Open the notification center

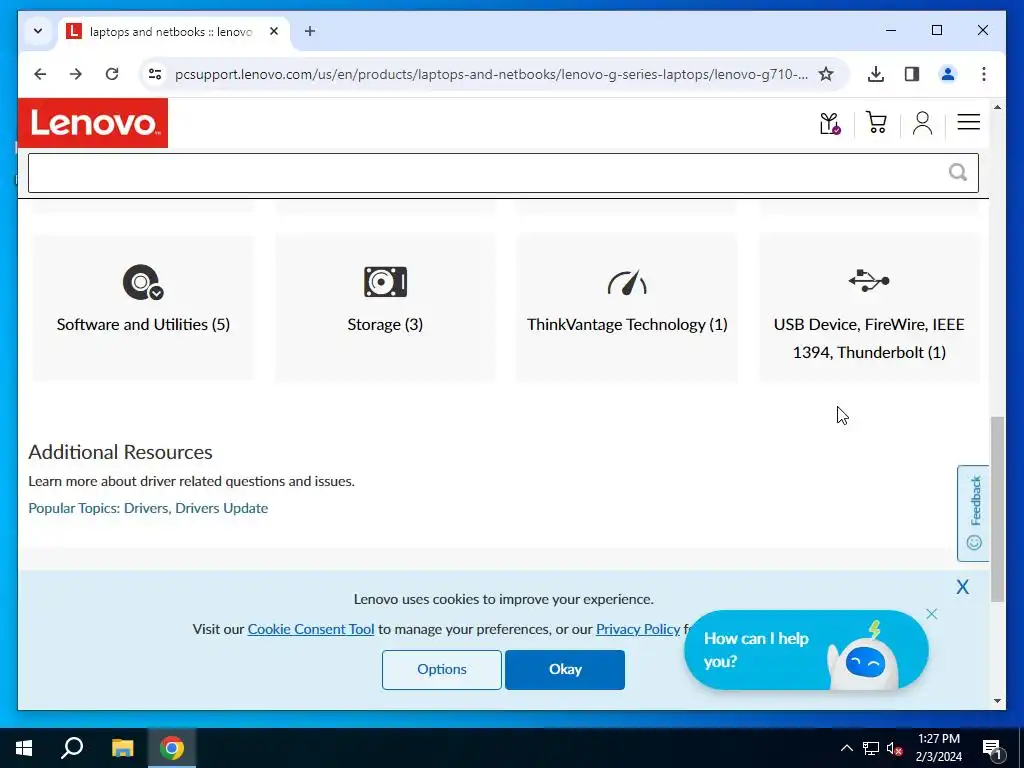click(x=992, y=748)
